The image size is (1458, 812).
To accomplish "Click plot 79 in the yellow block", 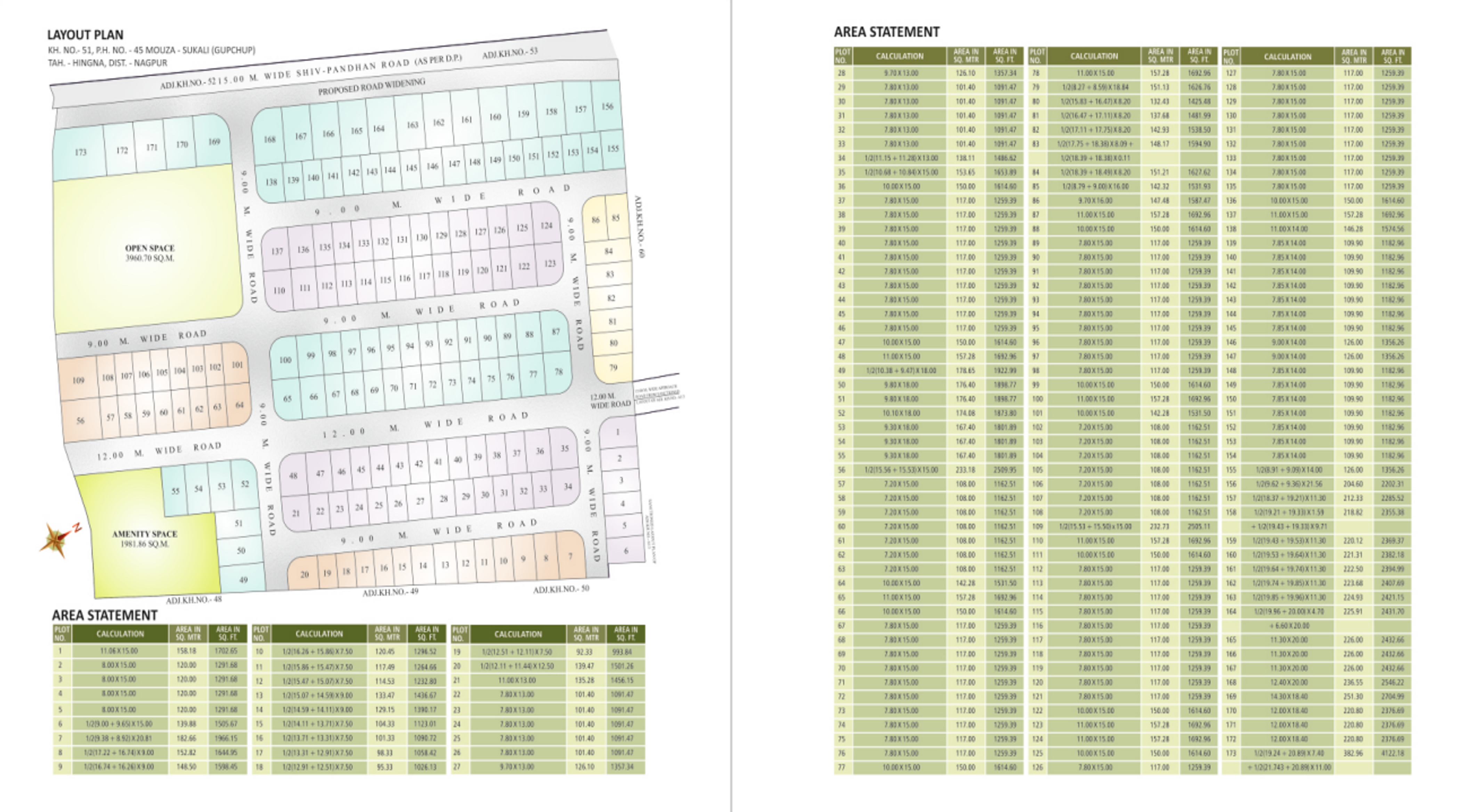I will (613, 367).
